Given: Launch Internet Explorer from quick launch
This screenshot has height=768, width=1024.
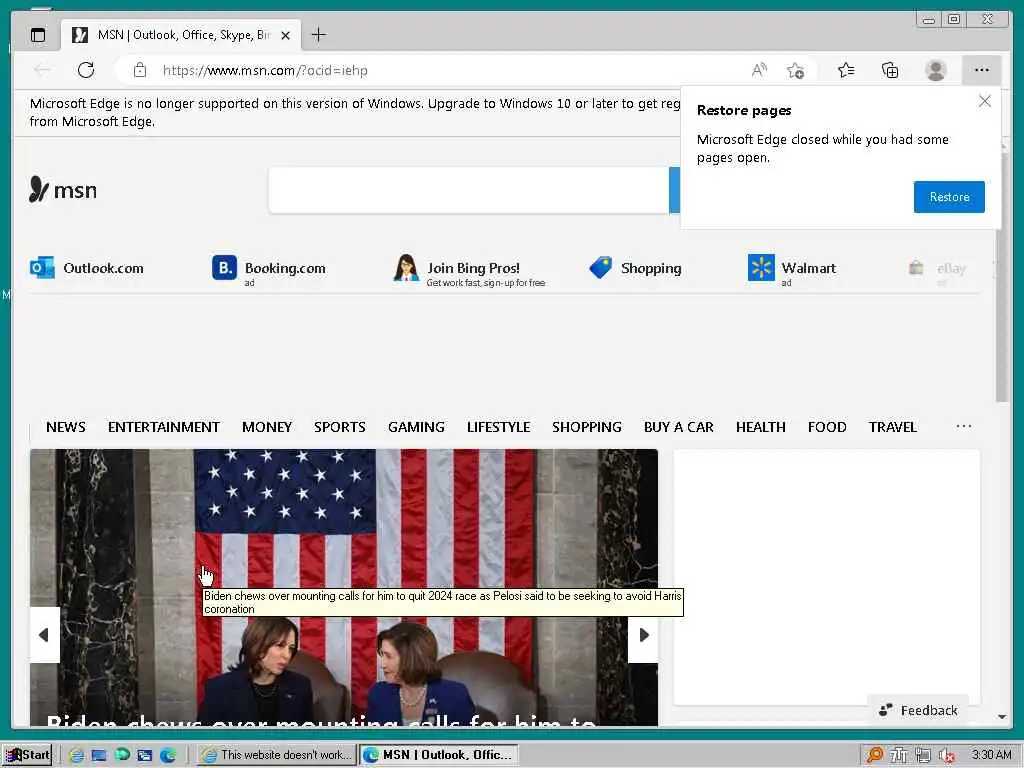Looking at the screenshot, I should [x=76, y=755].
